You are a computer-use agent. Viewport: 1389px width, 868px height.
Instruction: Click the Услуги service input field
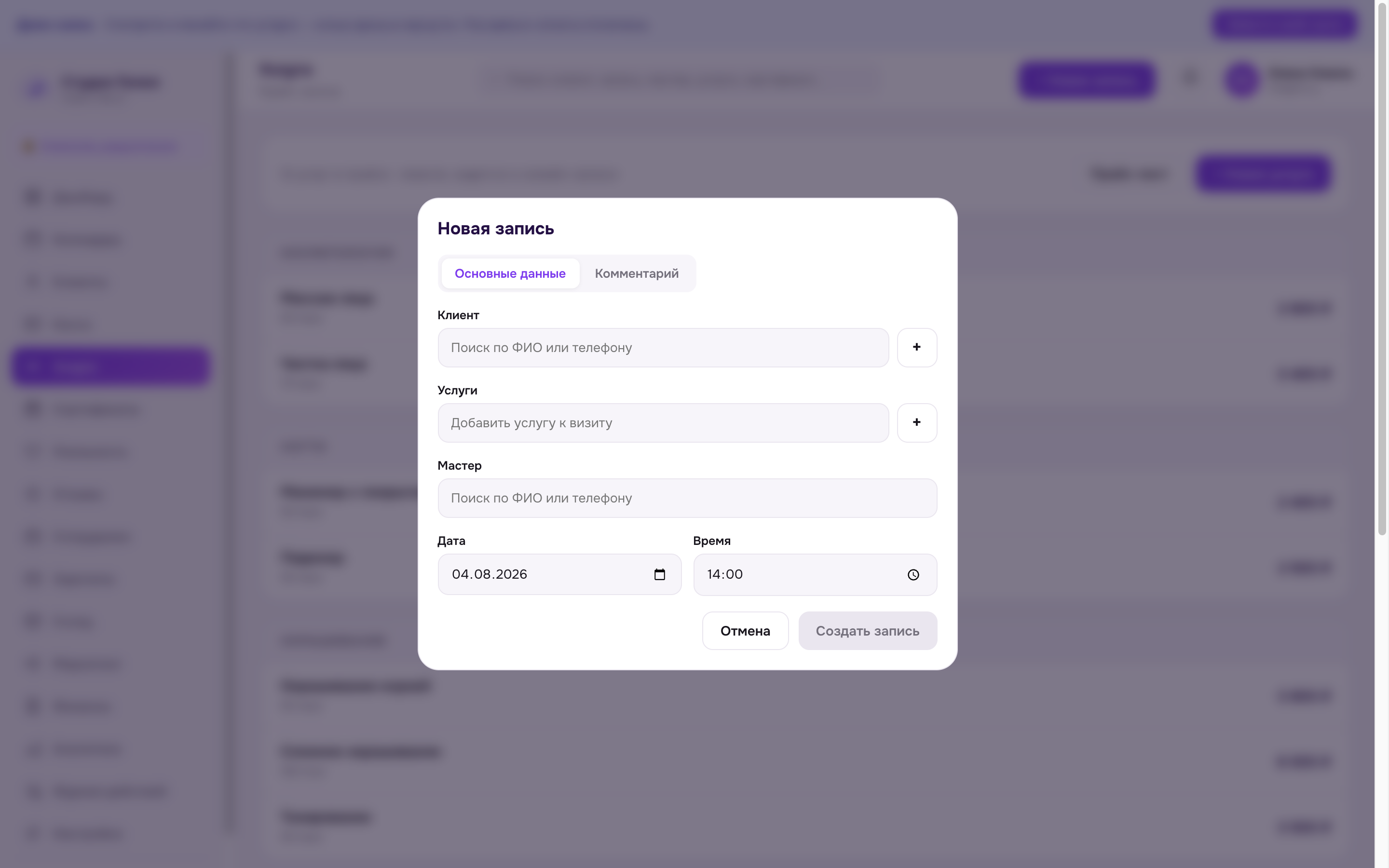pos(663,422)
